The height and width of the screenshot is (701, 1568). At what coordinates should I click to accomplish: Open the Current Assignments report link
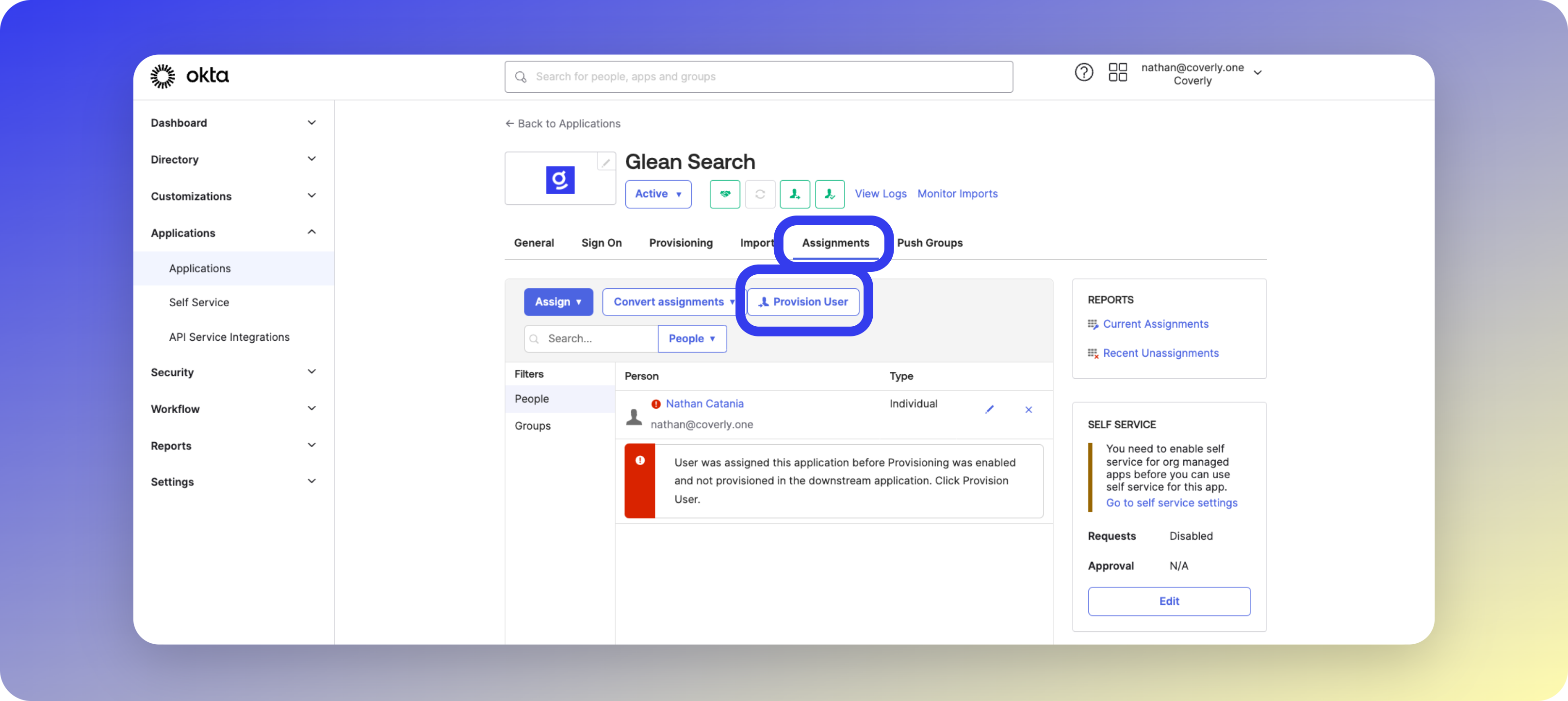point(1155,324)
